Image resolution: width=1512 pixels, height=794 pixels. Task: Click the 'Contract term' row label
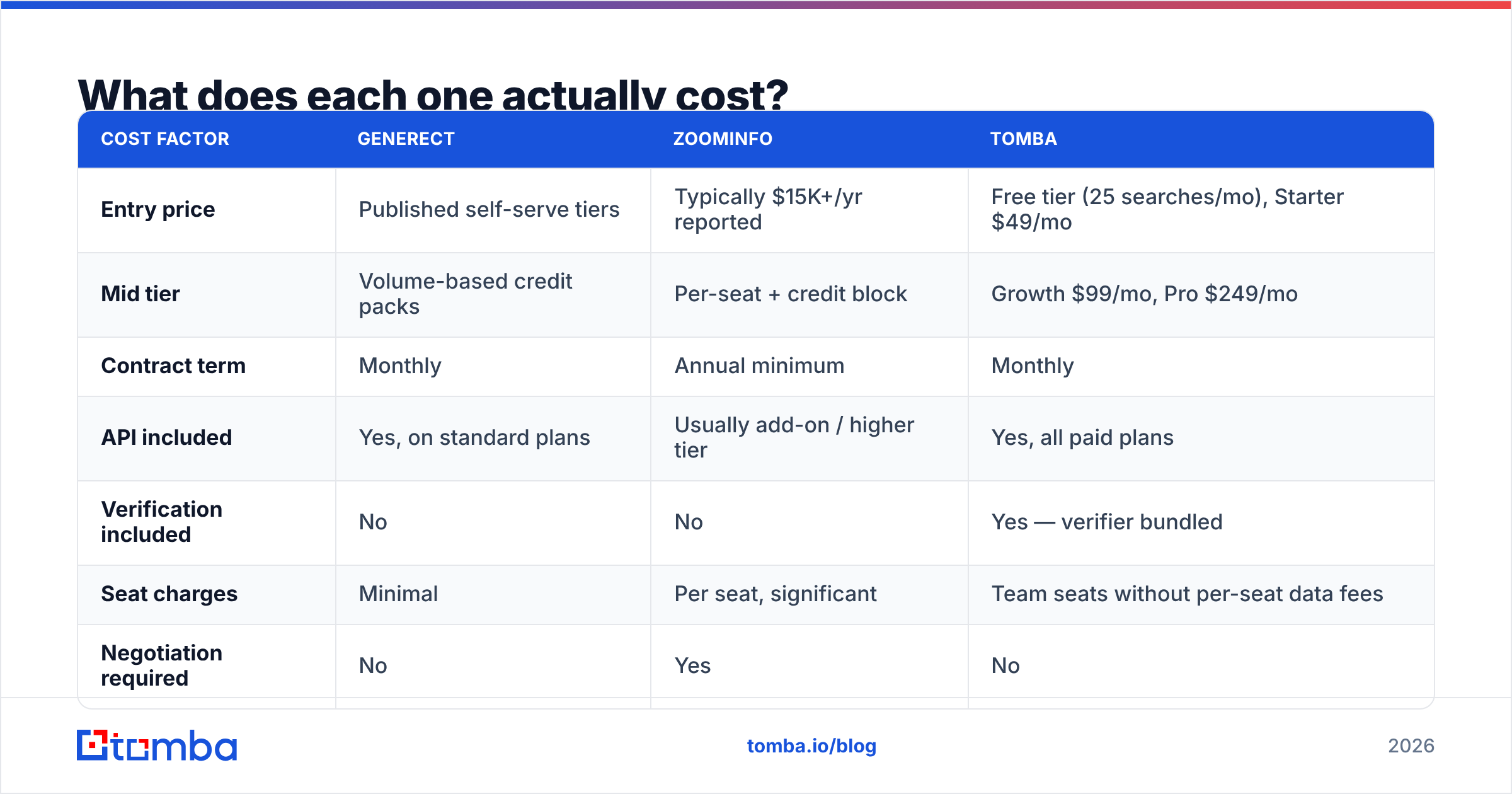[x=173, y=365]
